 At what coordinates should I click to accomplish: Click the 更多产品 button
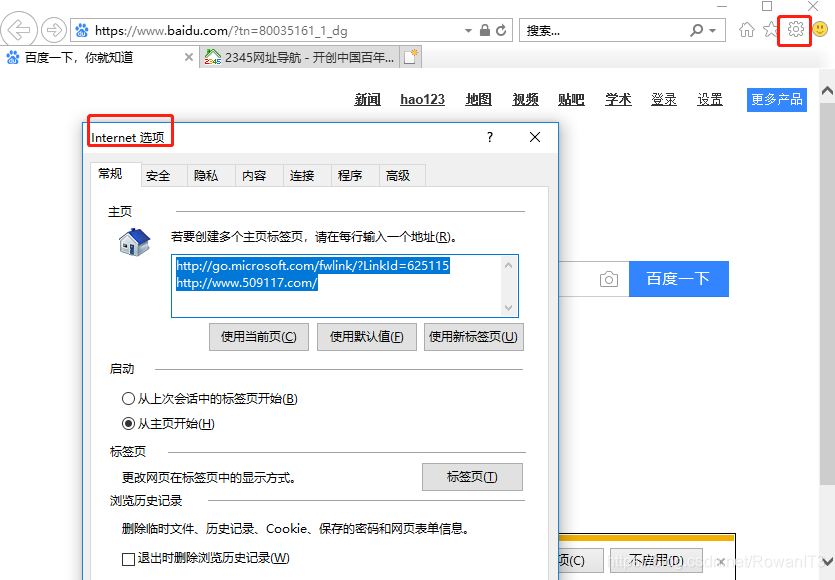point(776,100)
